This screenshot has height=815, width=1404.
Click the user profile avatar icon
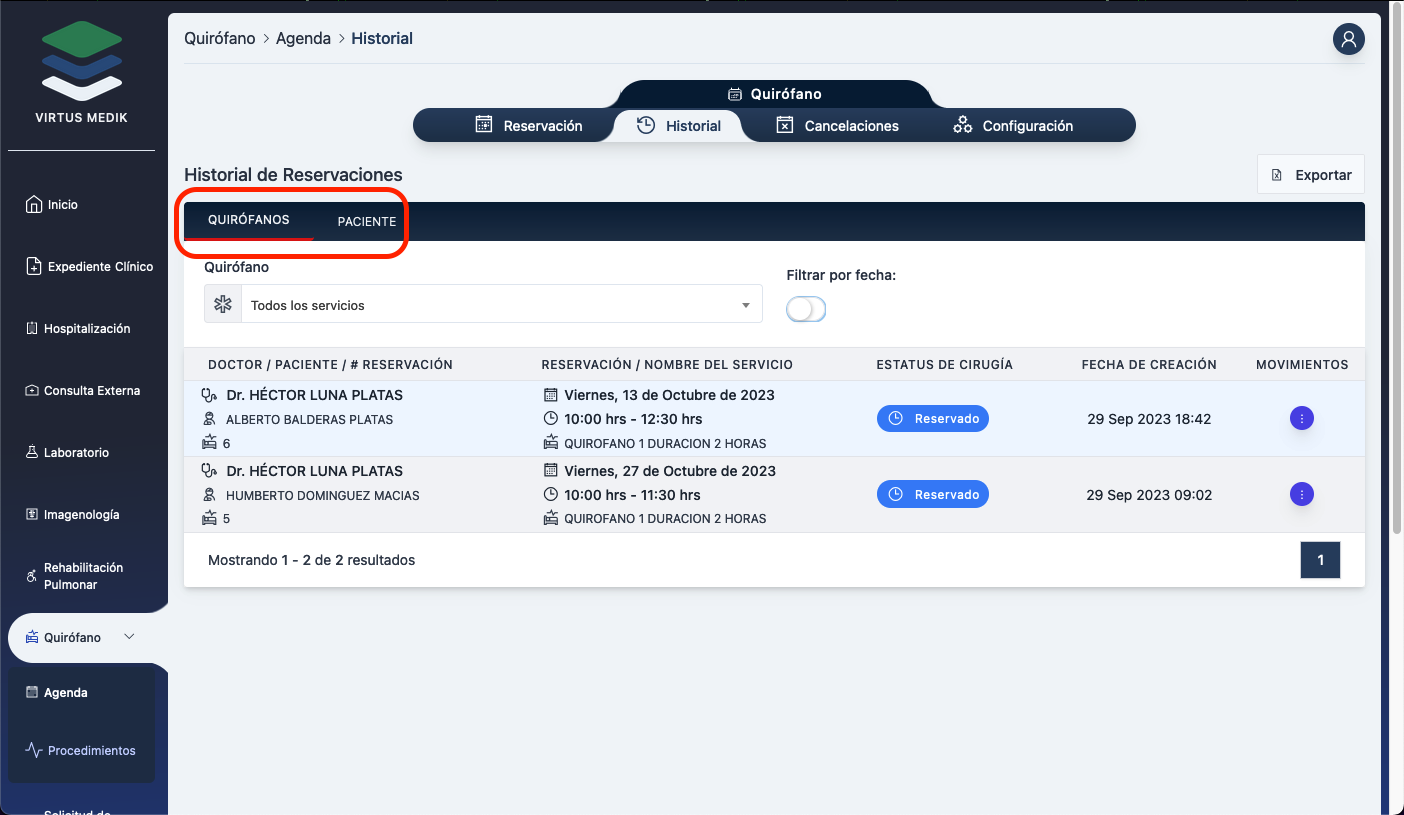pos(1348,39)
